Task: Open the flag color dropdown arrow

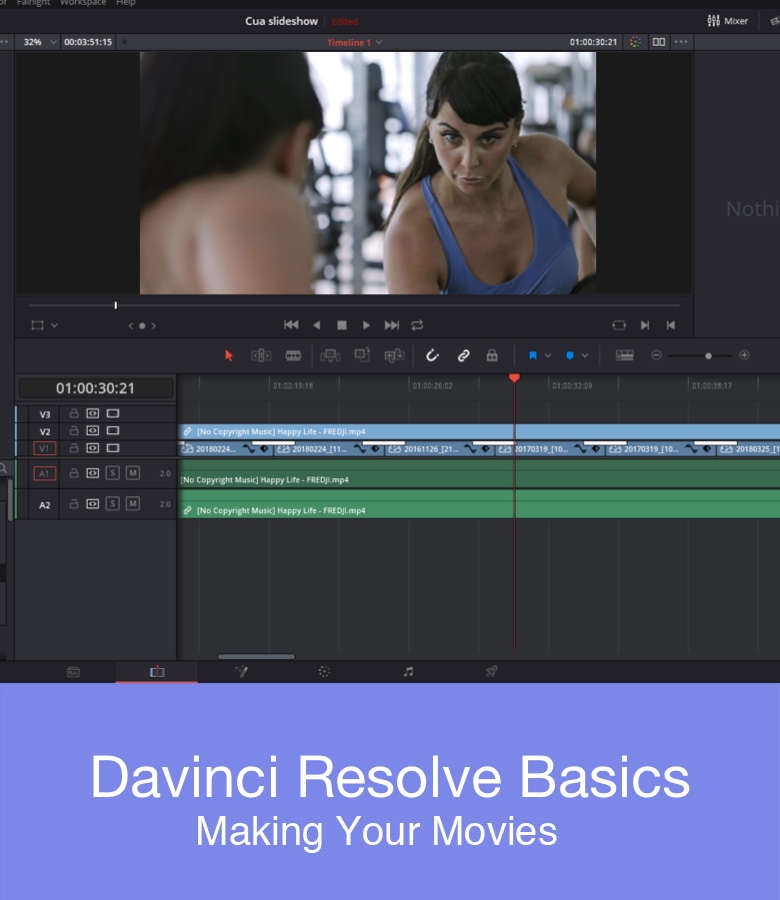Action: point(548,356)
